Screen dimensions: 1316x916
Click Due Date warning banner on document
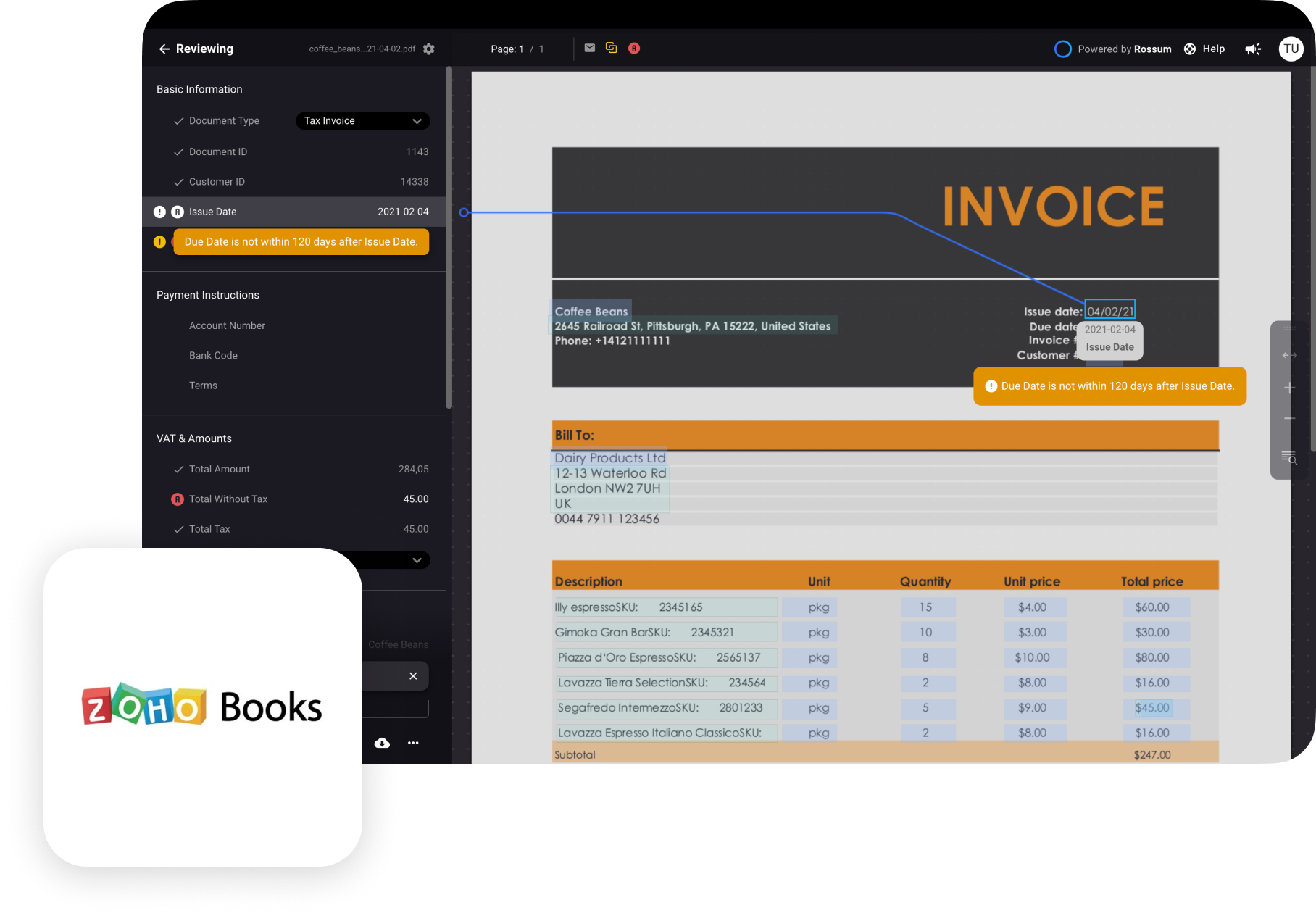click(1109, 386)
